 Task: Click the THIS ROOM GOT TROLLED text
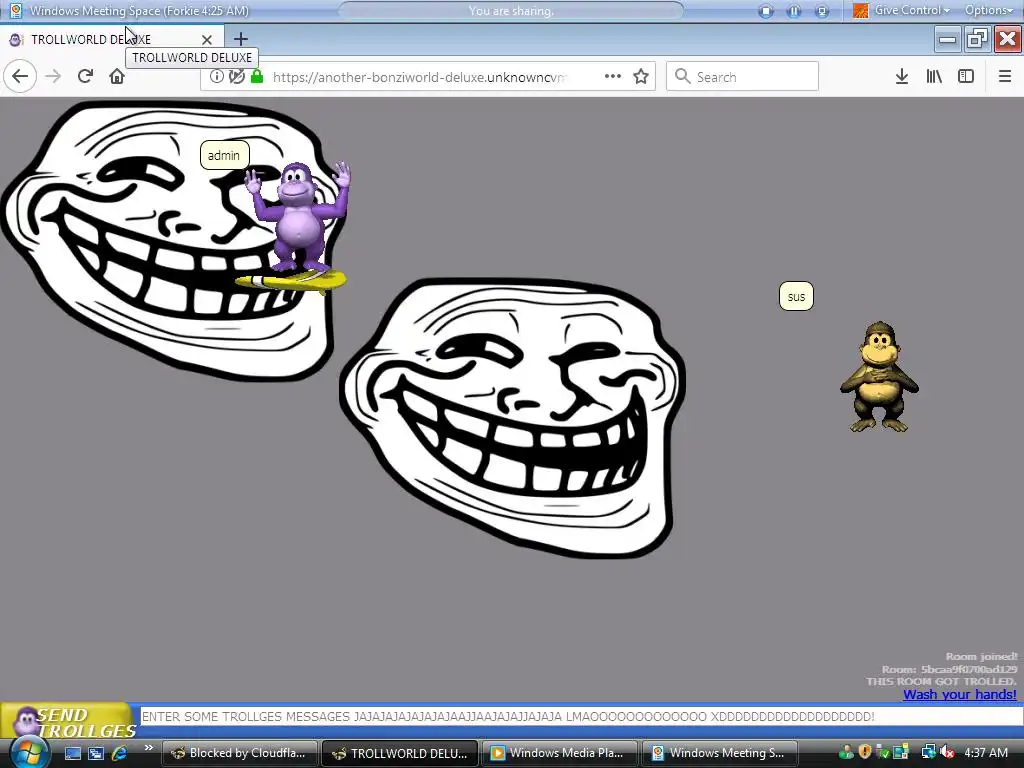point(941,681)
